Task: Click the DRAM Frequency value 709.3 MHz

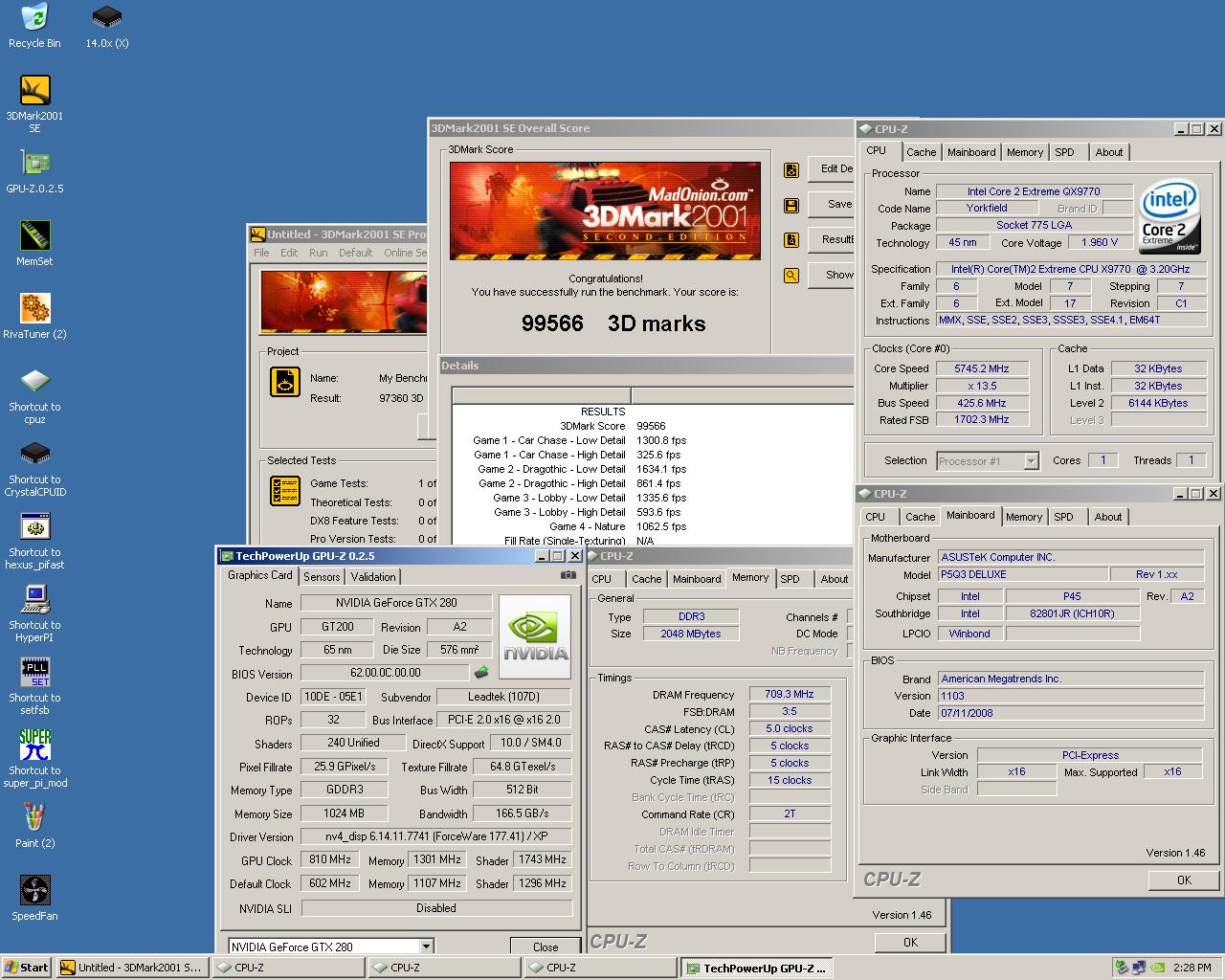Action: [790, 694]
